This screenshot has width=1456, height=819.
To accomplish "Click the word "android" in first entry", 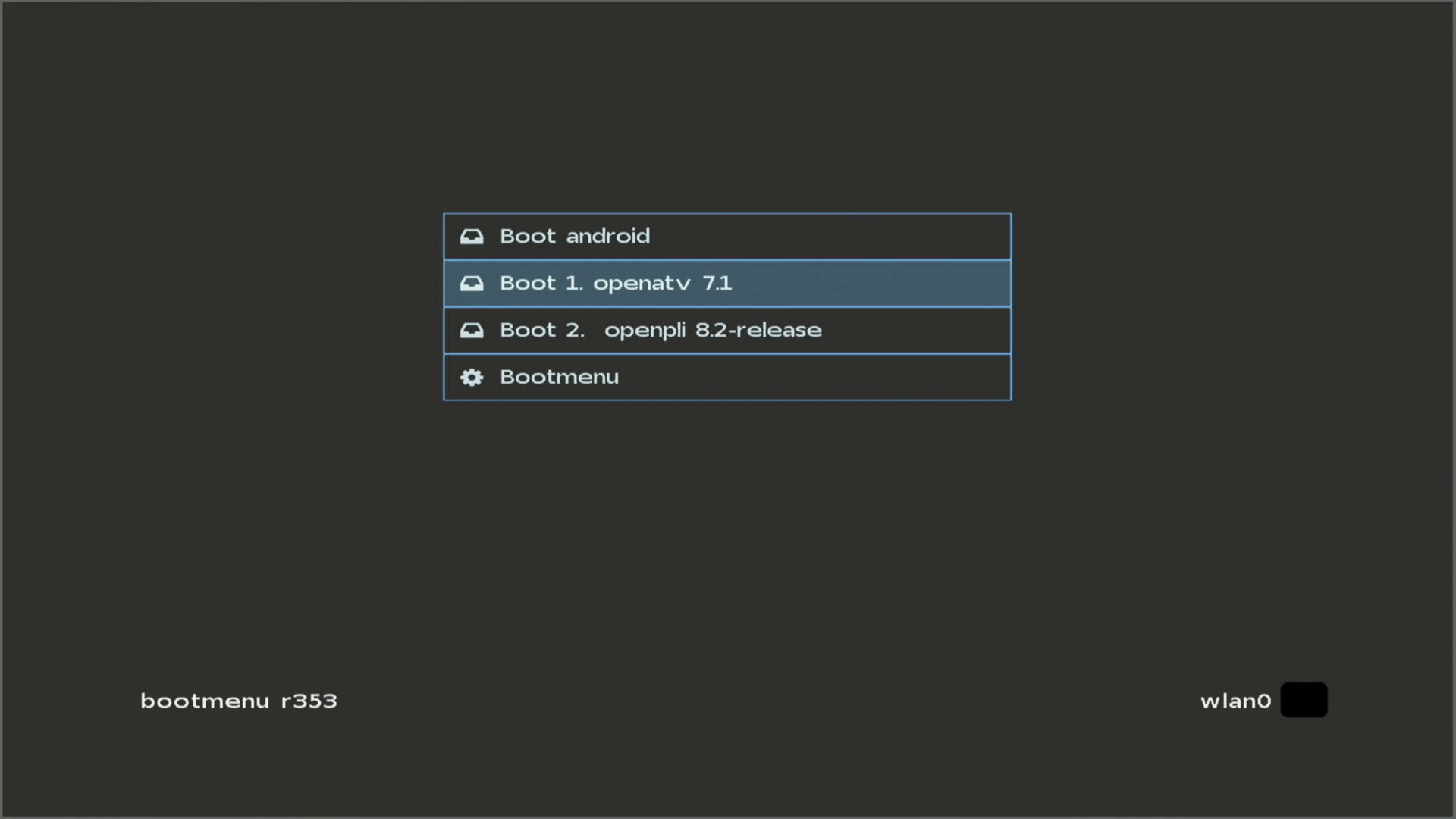I will (x=607, y=237).
